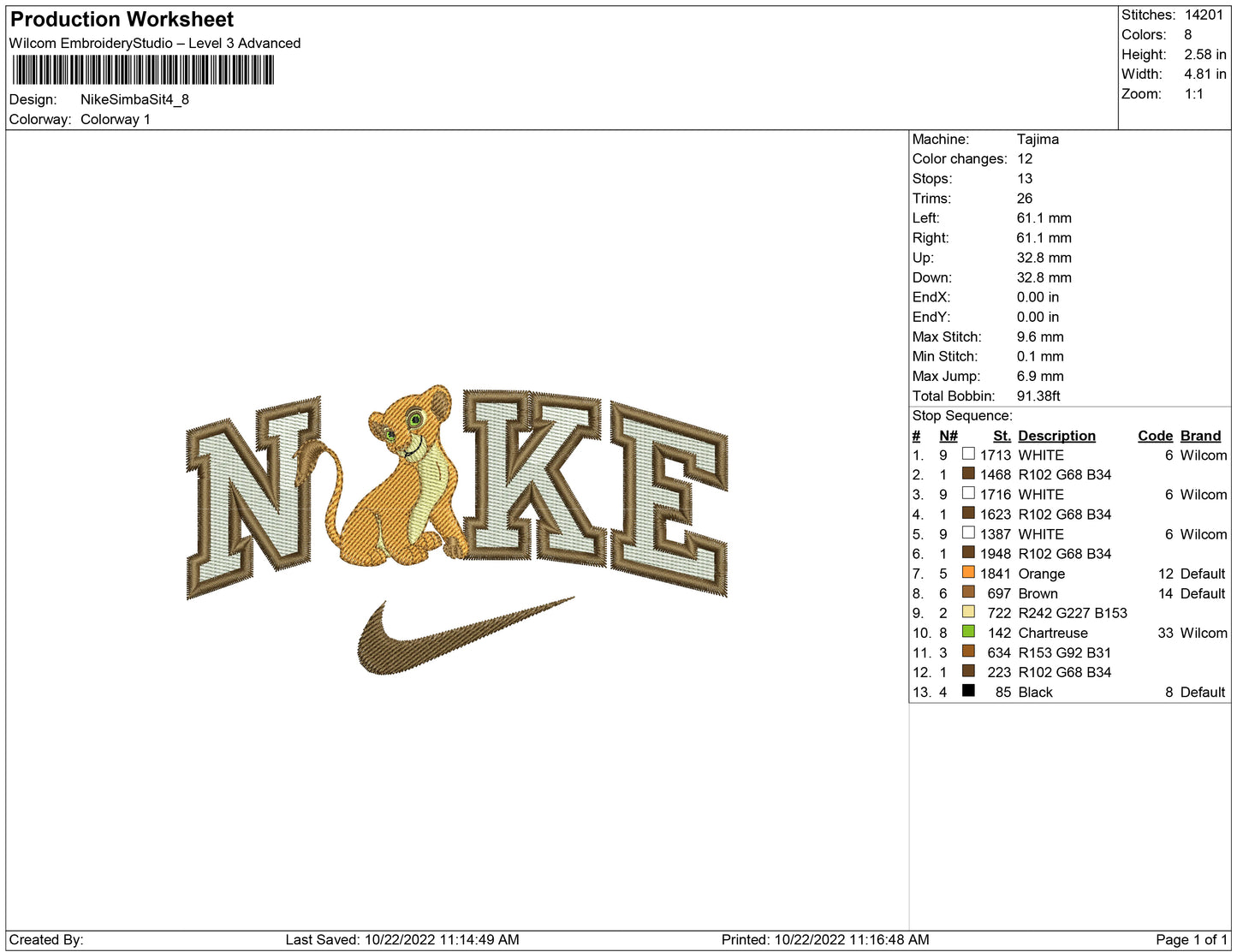The width and height of the screenshot is (1237, 952).
Task: Click the brown swatch for stitch 1468
Action: [x=968, y=473]
